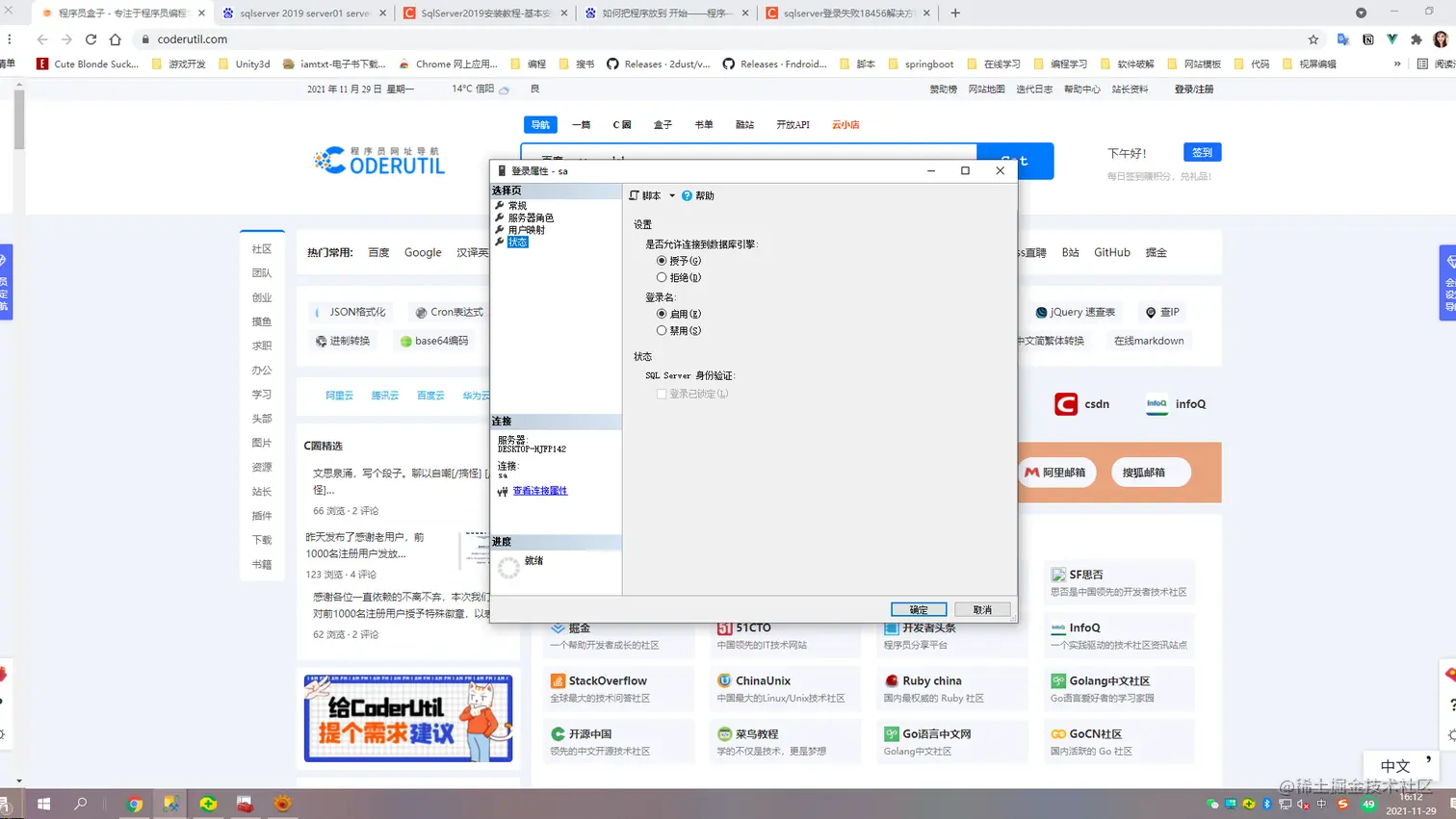Switch to the sqlserver 2019 server01 tab
Screen dimensions: 1456x819
pos(302,13)
